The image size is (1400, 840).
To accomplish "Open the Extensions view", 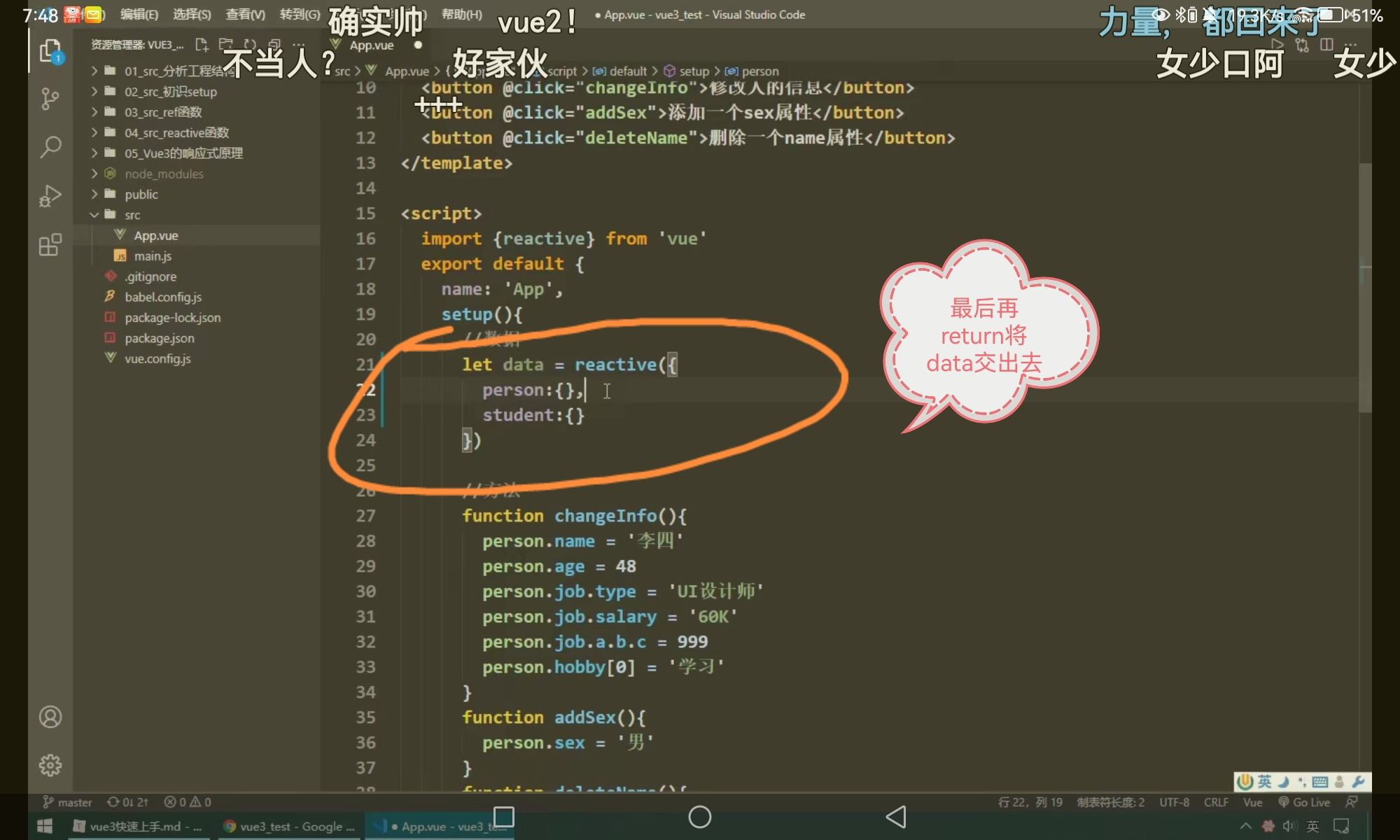I will (x=50, y=245).
